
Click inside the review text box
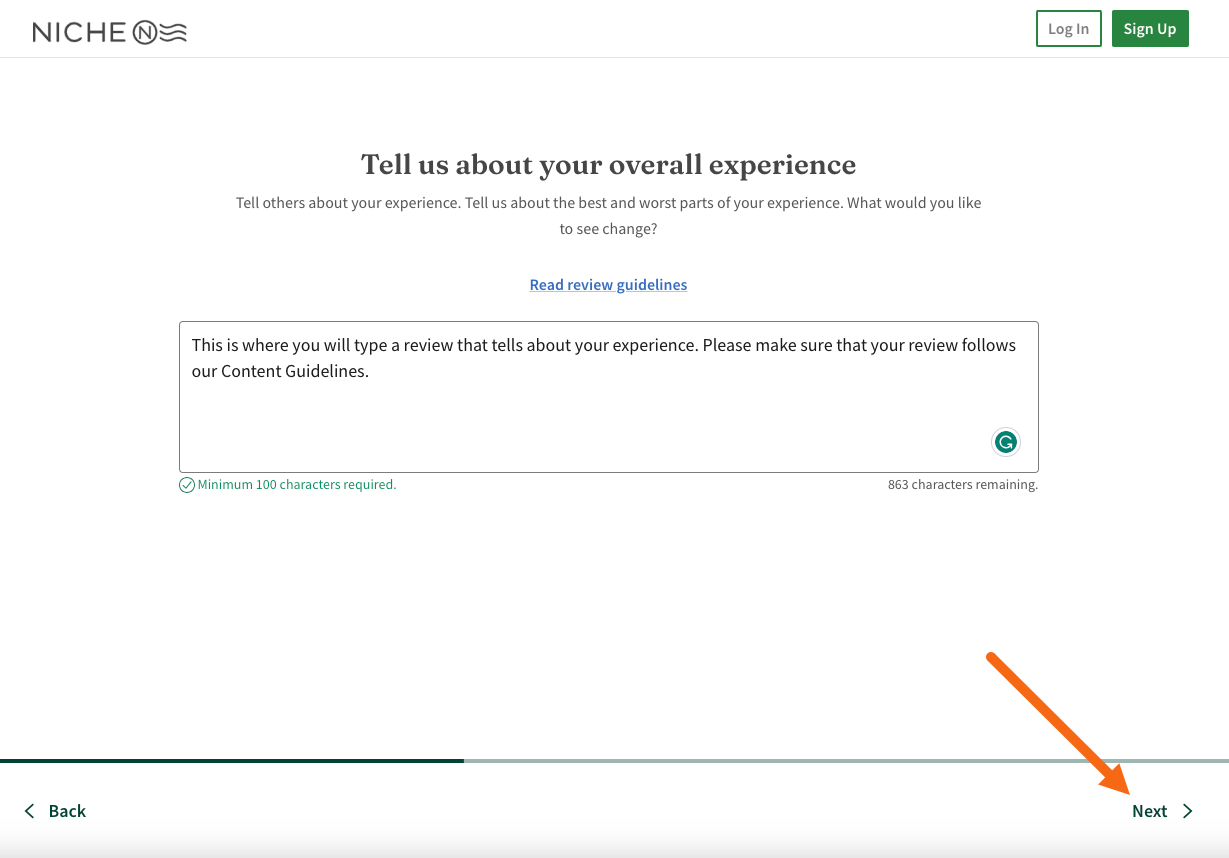pos(608,397)
